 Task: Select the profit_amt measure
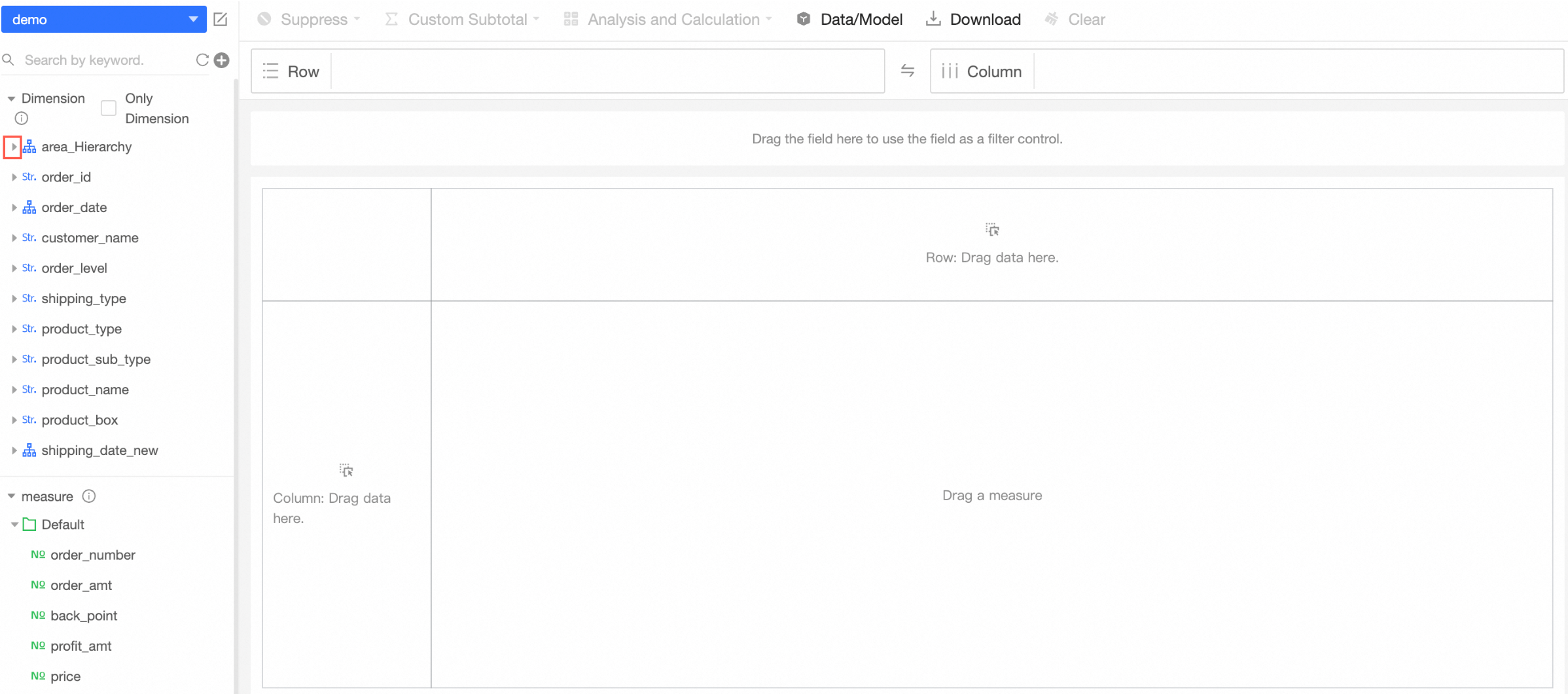pyautogui.click(x=81, y=646)
